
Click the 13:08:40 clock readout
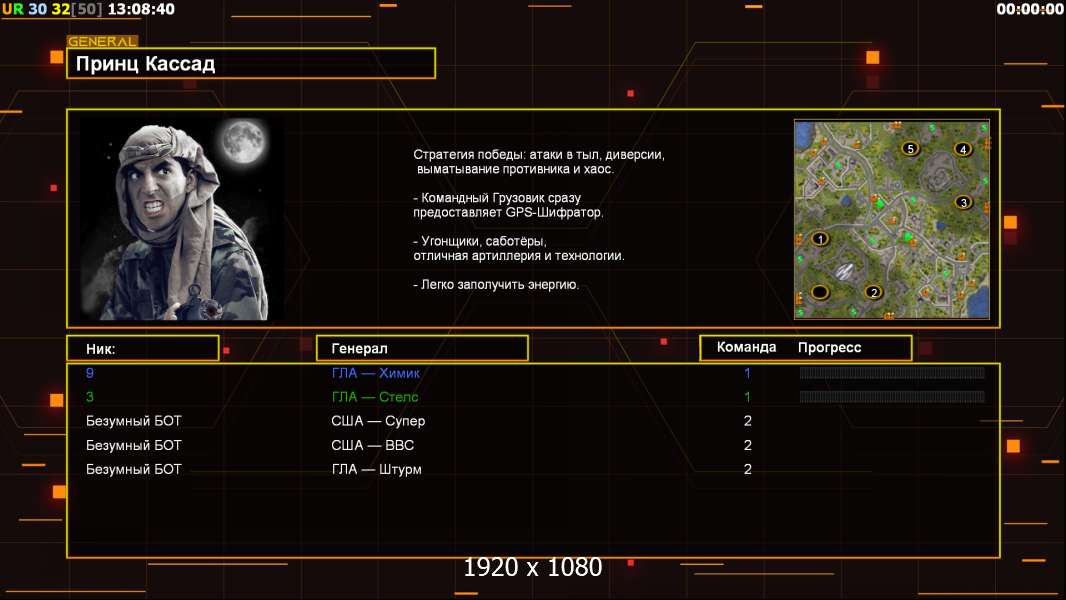click(141, 9)
